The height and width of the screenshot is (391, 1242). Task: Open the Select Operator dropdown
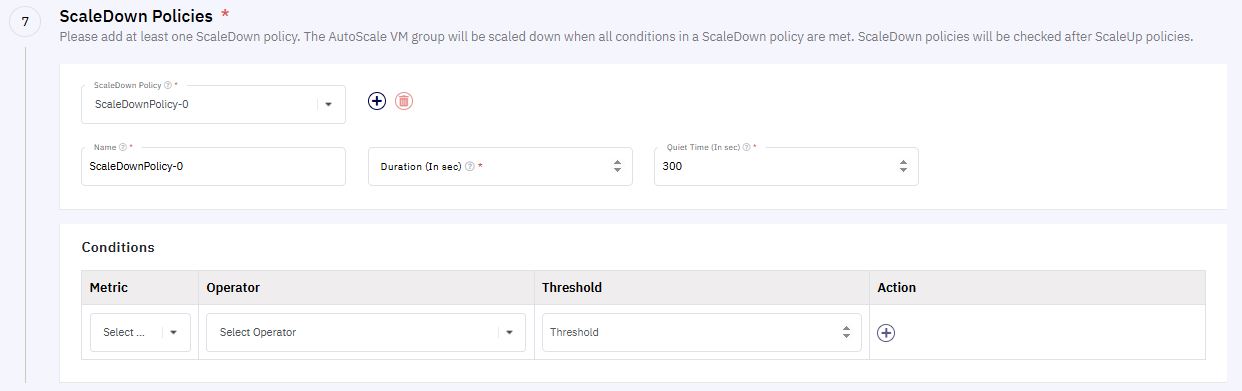click(366, 332)
